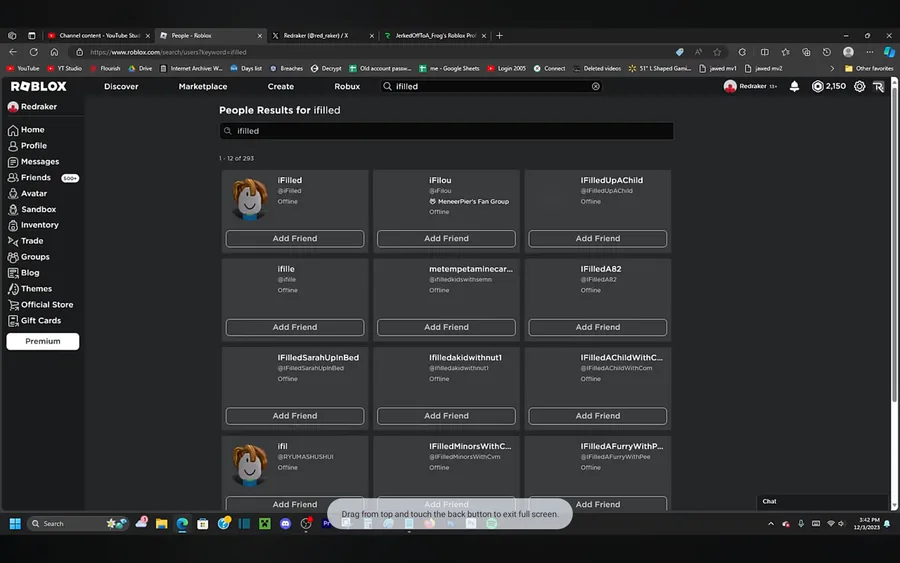Screen dimensions: 900x563
Task: Focus the People Results search field
Action: click(x=446, y=131)
